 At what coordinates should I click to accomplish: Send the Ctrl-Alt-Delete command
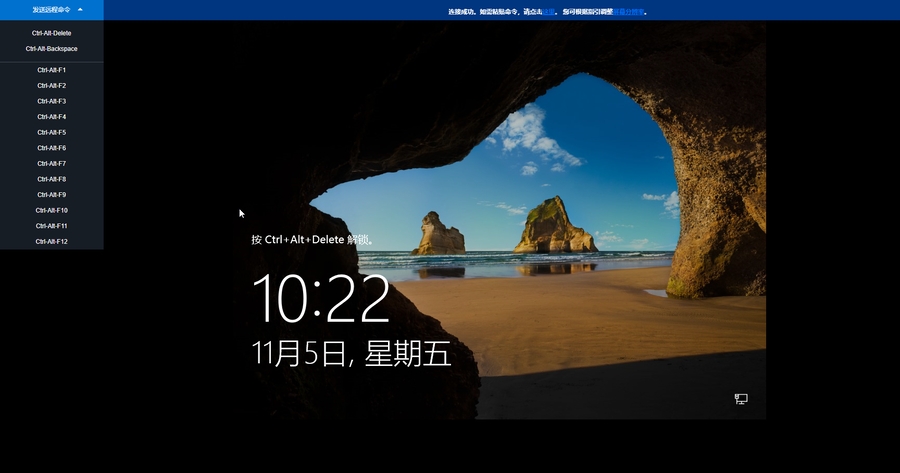pos(51,33)
